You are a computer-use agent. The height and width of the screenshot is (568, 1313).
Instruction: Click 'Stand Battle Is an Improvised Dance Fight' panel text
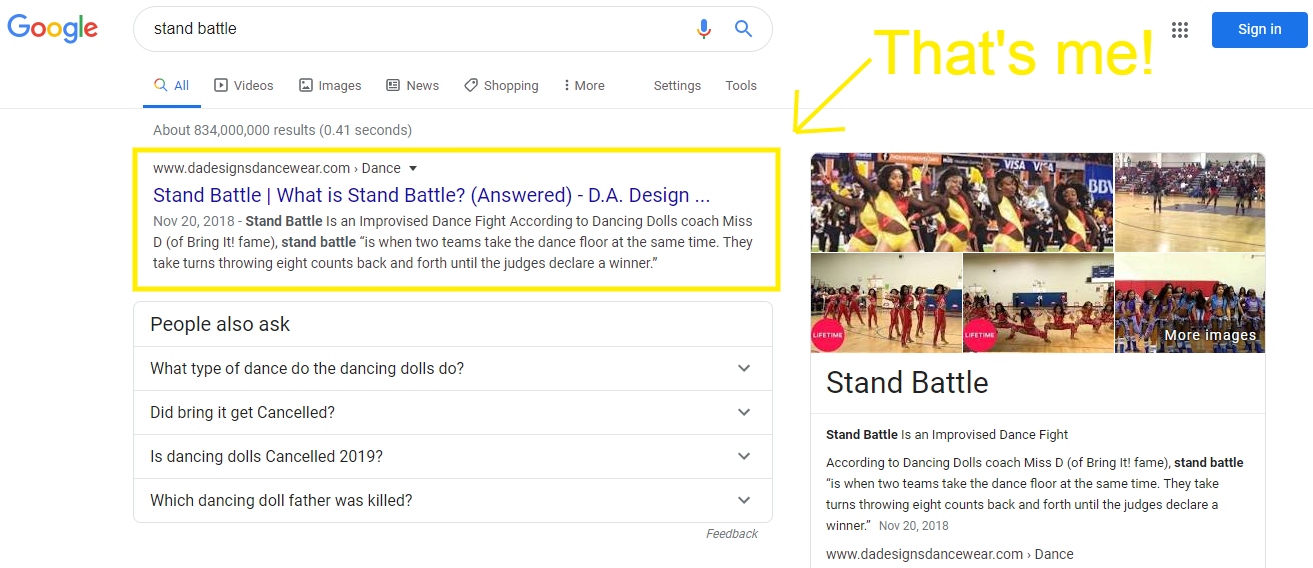click(947, 435)
